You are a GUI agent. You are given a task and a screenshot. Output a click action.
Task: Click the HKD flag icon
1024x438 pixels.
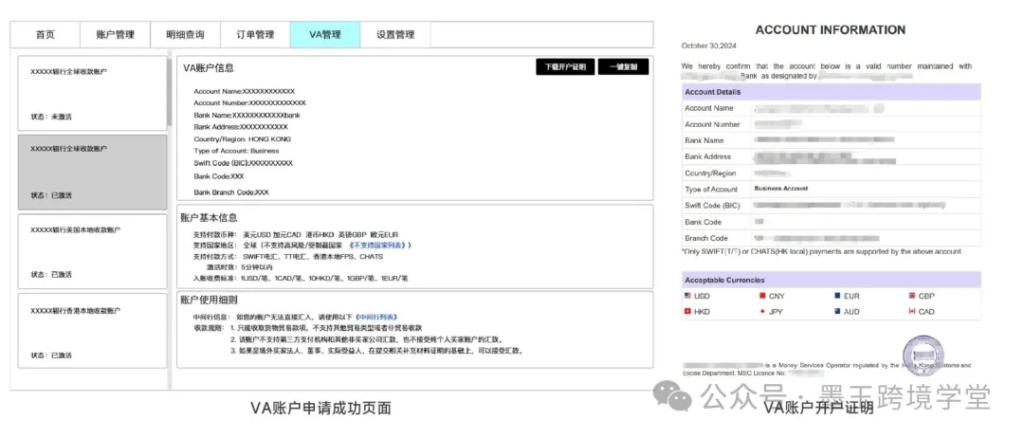click(688, 312)
